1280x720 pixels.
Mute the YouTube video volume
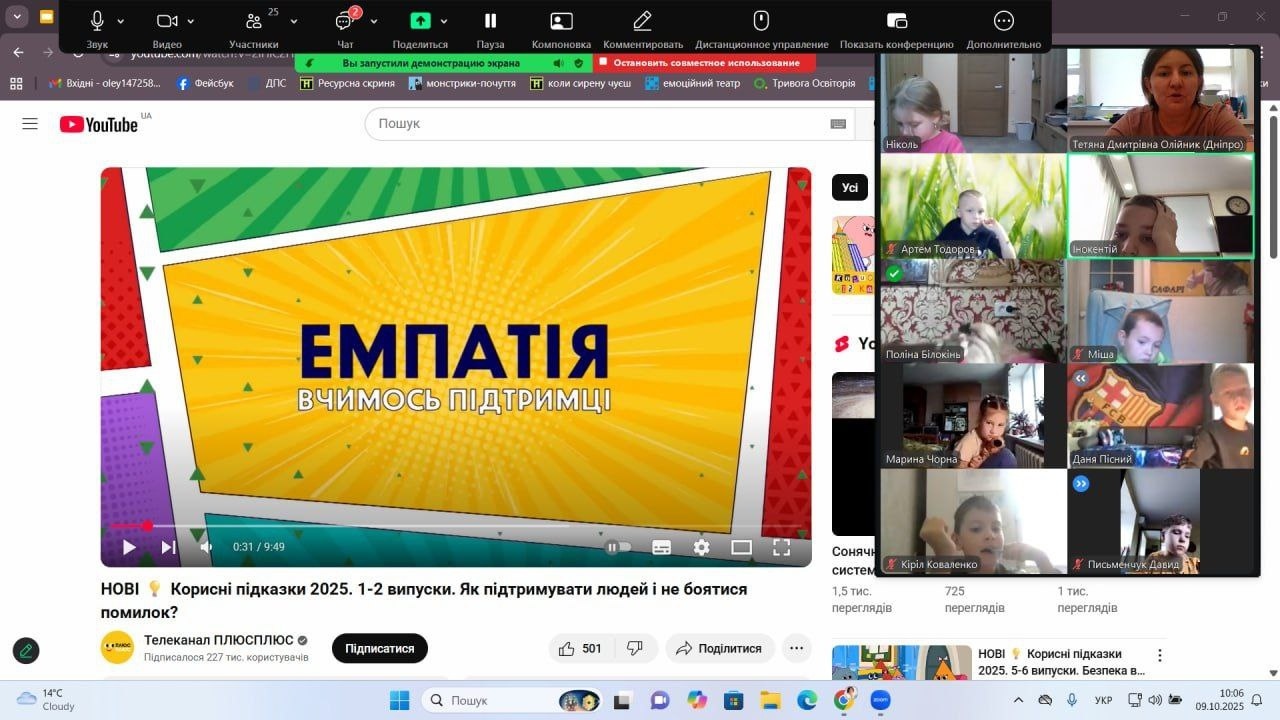click(206, 547)
